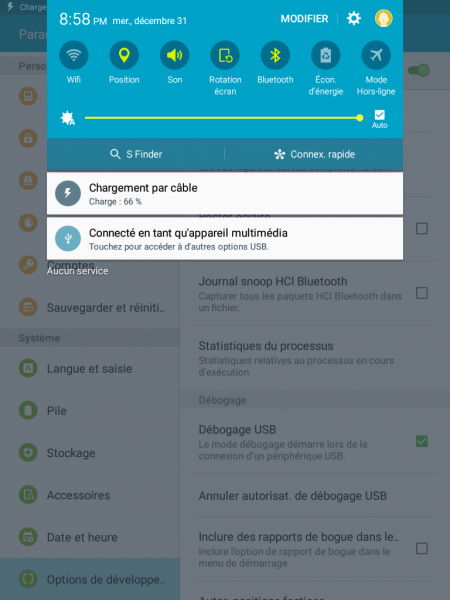Tap the Connecté en tant qu'appareil multimédia notification
The height and width of the screenshot is (600, 450).
click(x=225, y=238)
